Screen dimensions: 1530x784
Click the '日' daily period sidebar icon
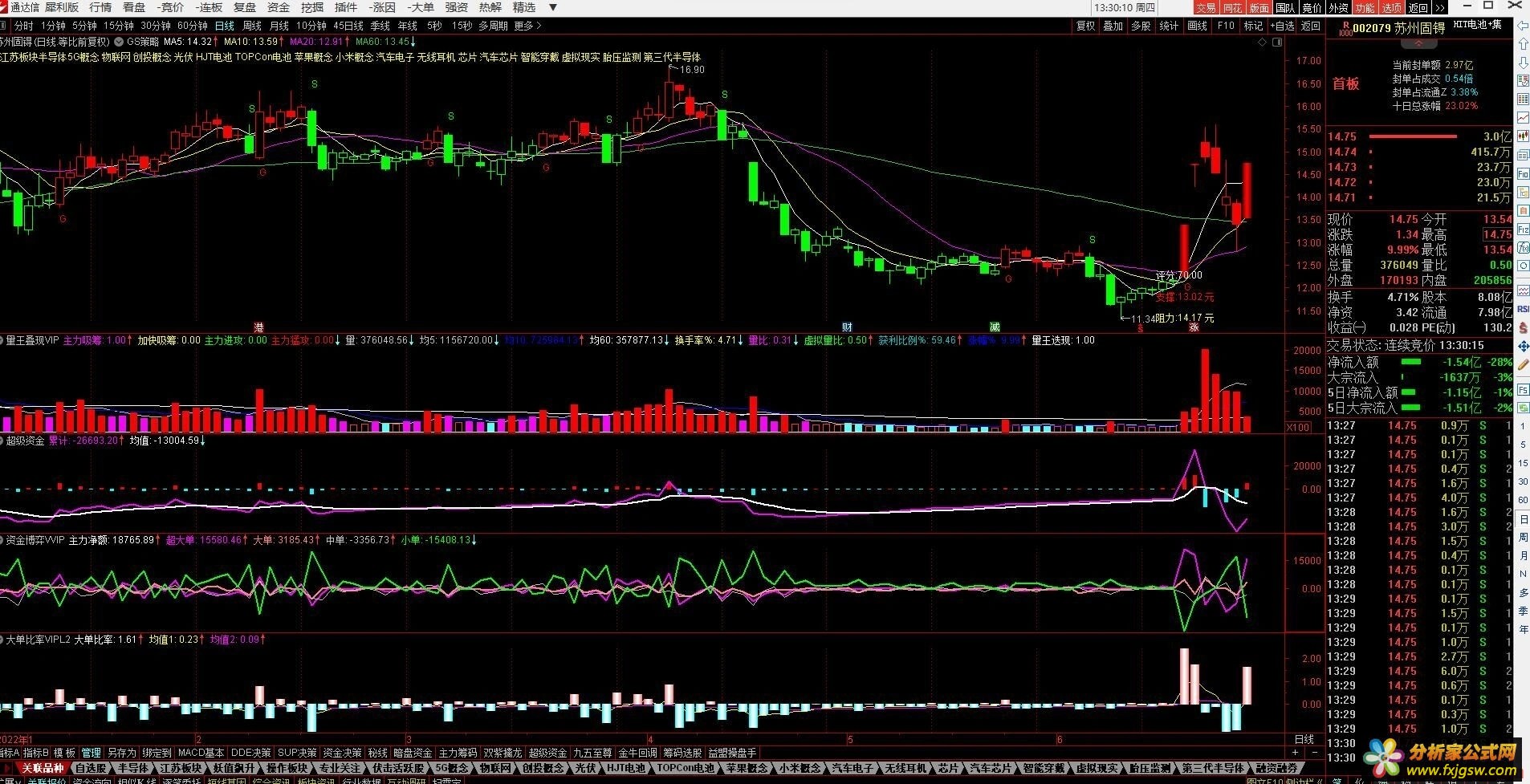[1524, 519]
